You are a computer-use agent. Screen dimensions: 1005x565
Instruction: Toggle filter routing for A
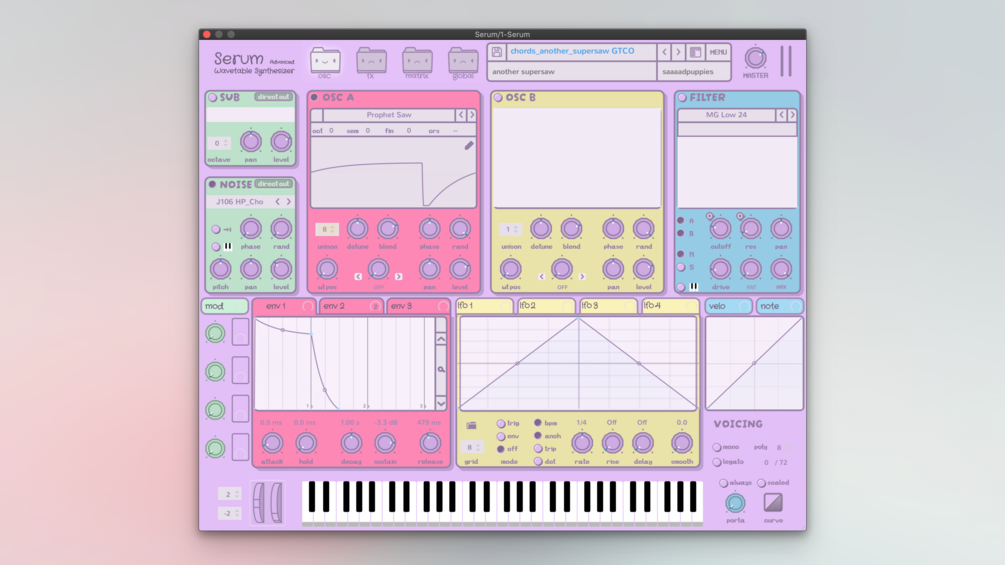pyautogui.click(x=681, y=220)
